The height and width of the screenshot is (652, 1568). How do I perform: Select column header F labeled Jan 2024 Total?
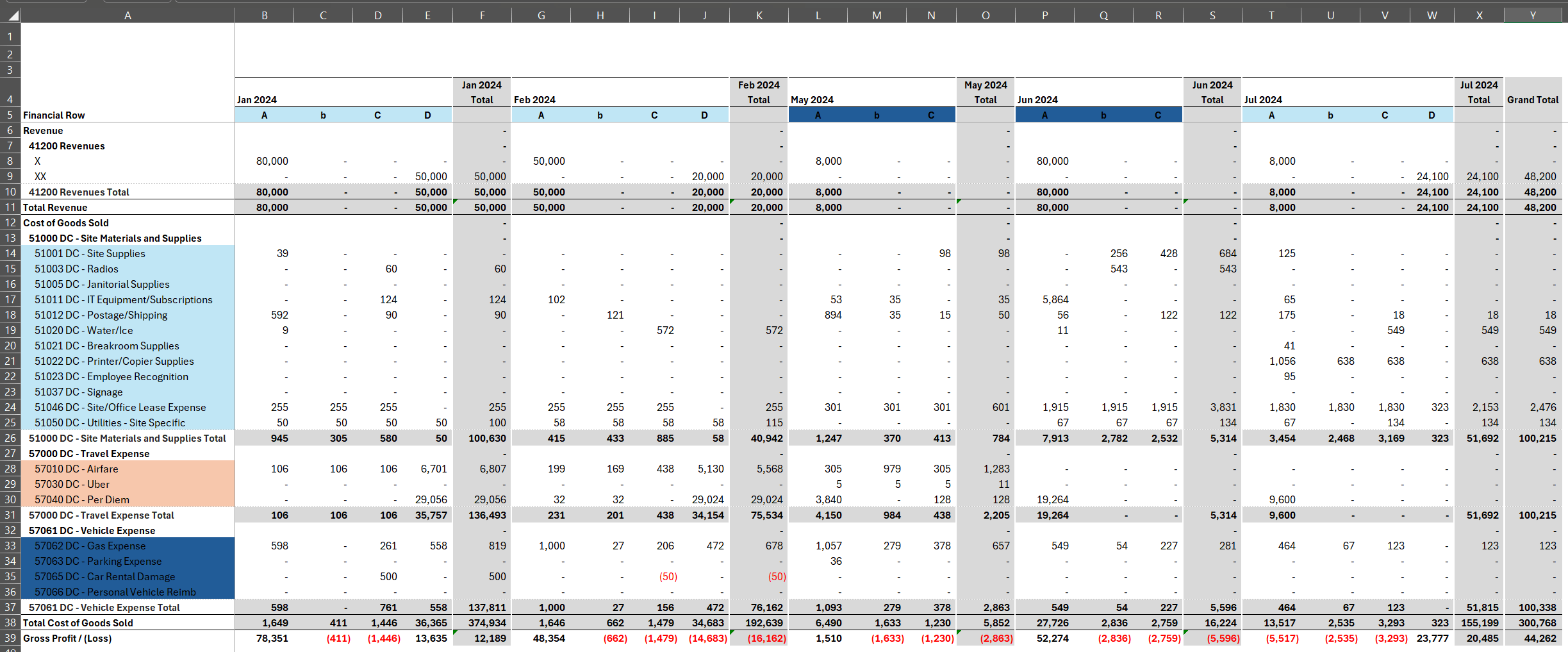[482, 15]
